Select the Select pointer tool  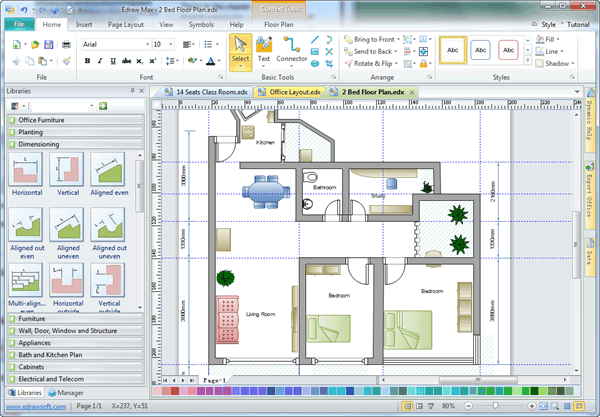[240, 49]
